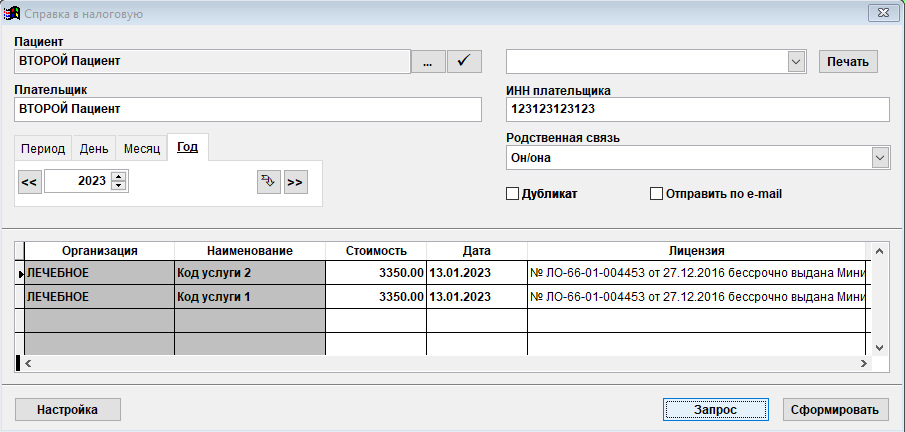Click the Сформировать button
This screenshot has height=432, width=905.
(x=834, y=409)
